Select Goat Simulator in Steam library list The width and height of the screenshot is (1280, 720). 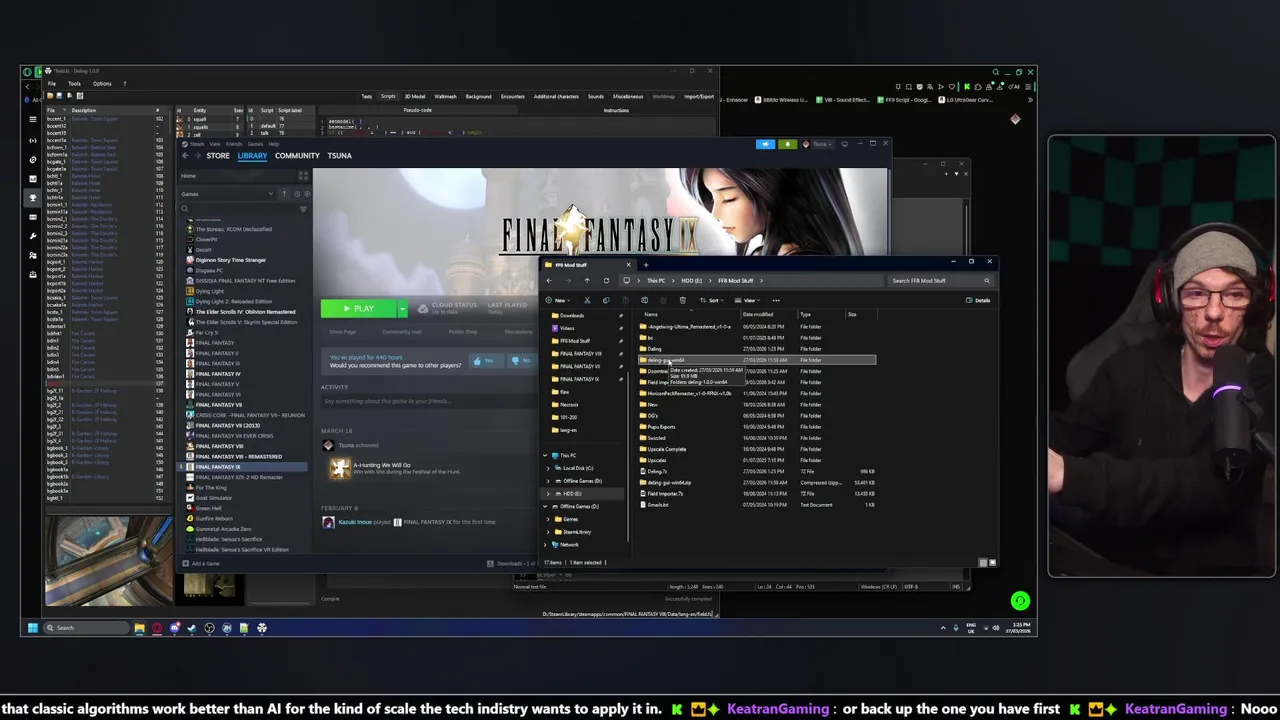tap(213, 498)
